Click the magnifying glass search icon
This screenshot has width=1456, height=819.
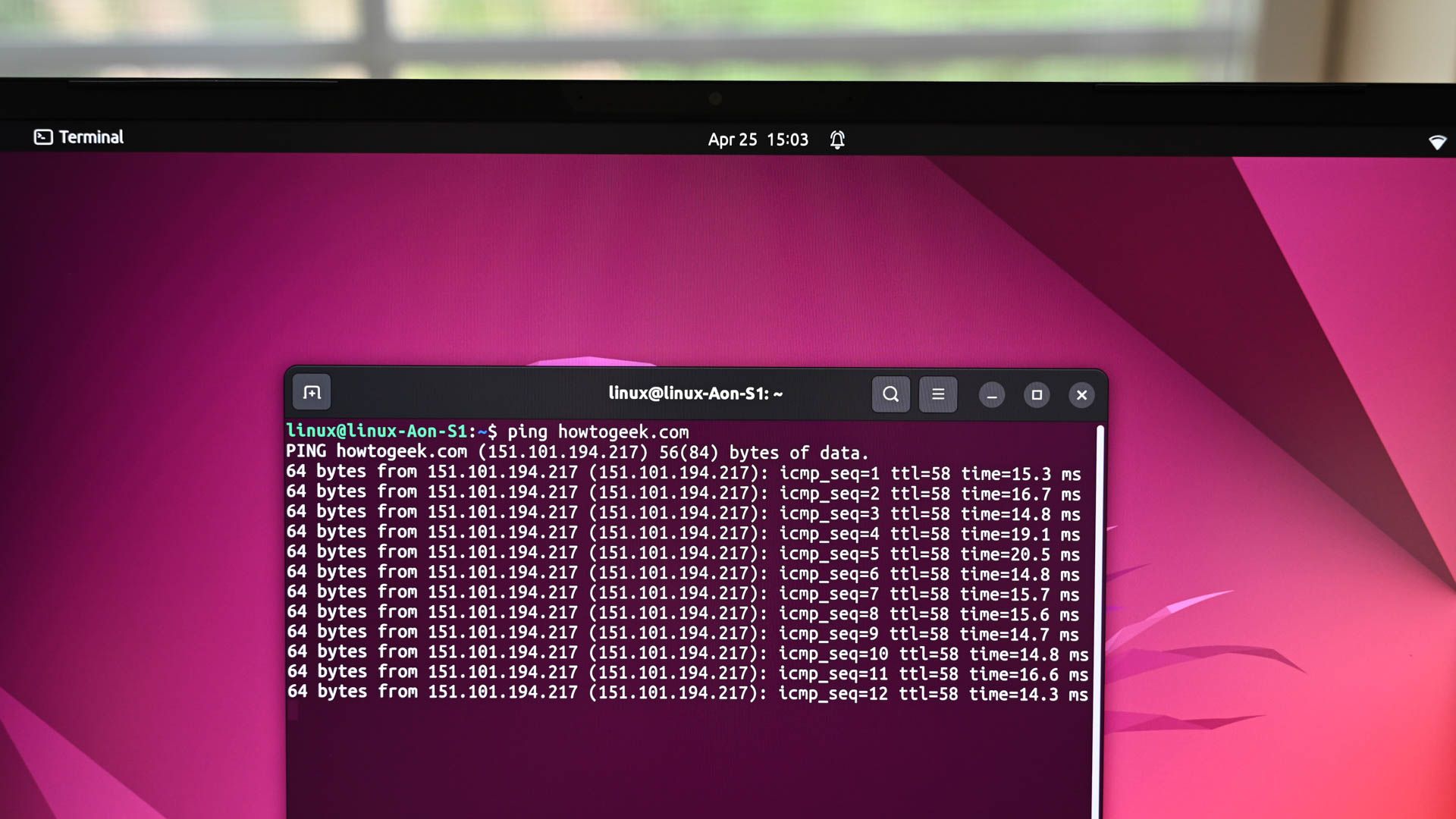click(x=890, y=394)
